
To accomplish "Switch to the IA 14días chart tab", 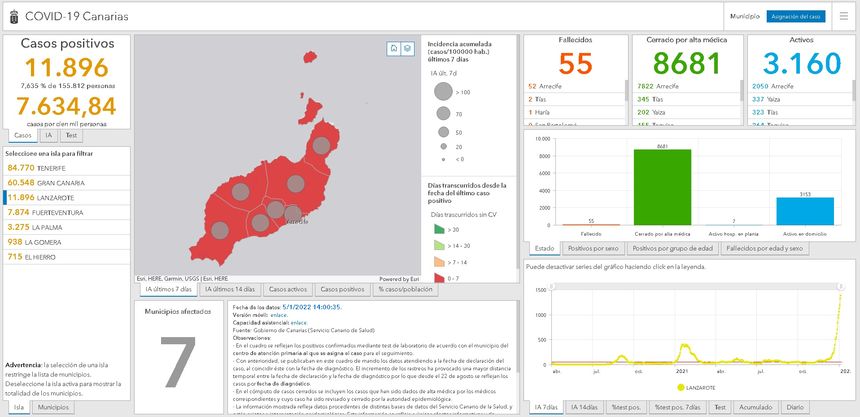I will 585,408.
